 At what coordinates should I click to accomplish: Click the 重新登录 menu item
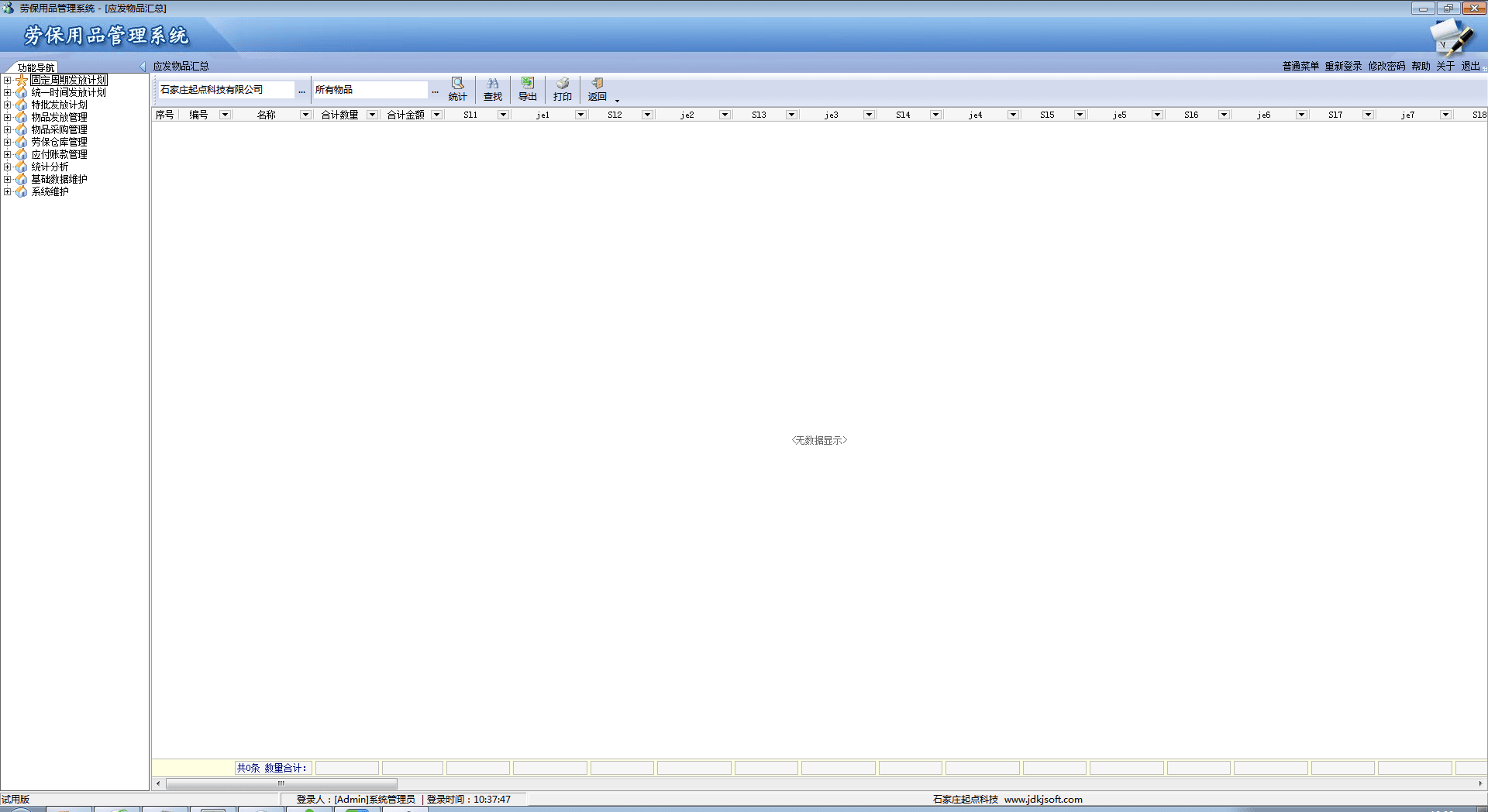pyautogui.click(x=1343, y=67)
